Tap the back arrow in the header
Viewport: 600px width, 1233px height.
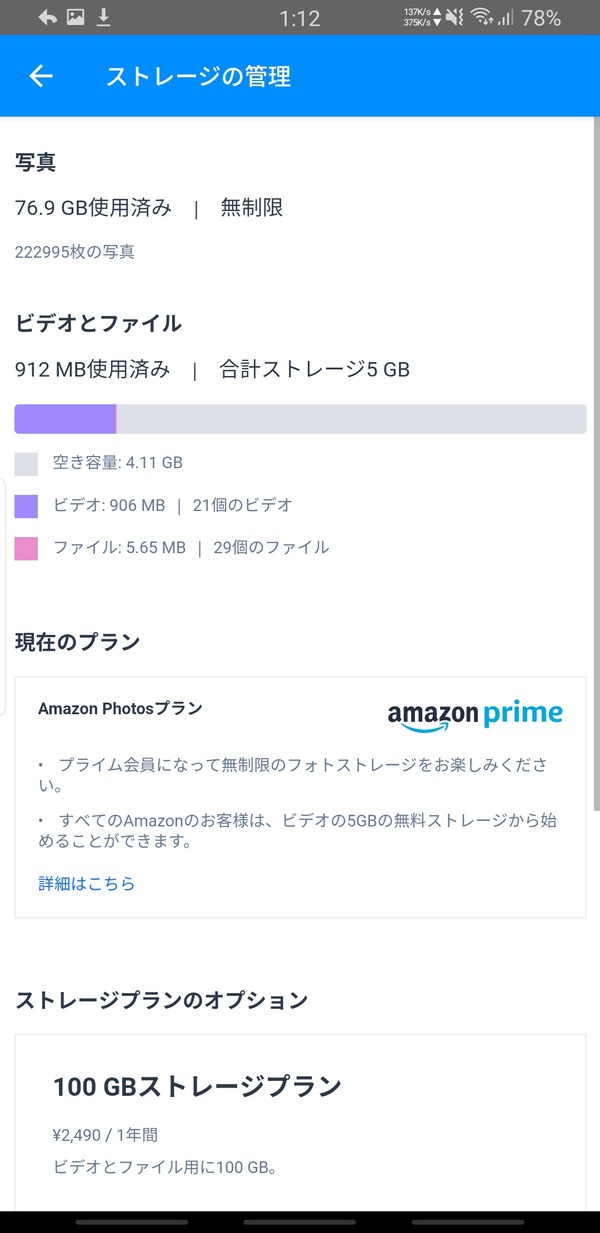40,76
